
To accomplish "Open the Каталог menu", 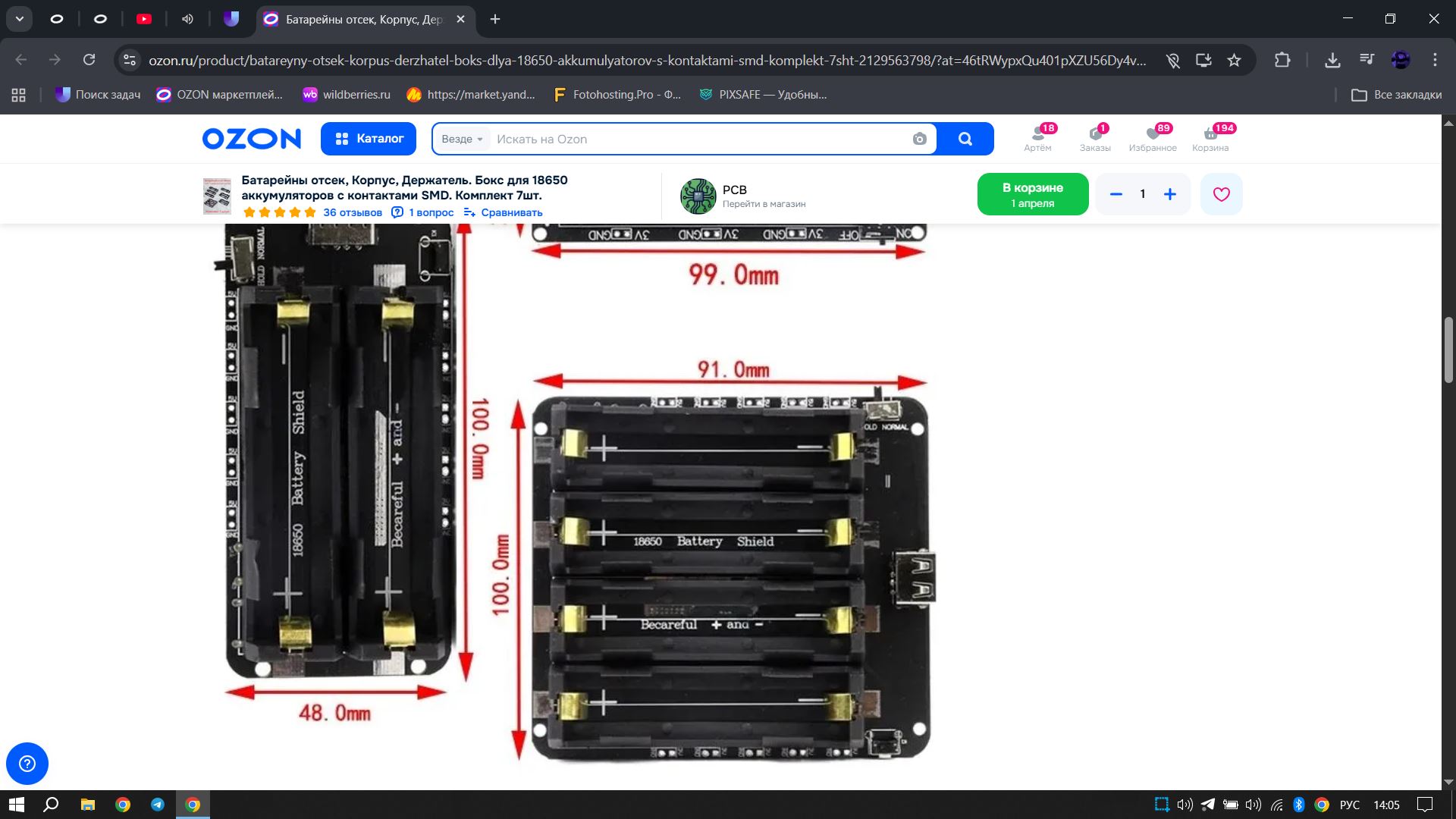I will point(369,139).
